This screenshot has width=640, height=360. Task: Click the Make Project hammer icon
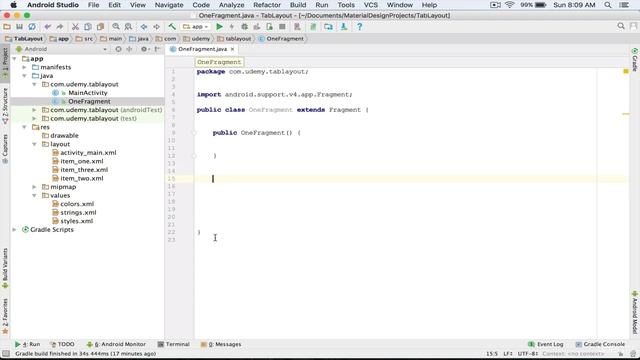(x=172, y=27)
